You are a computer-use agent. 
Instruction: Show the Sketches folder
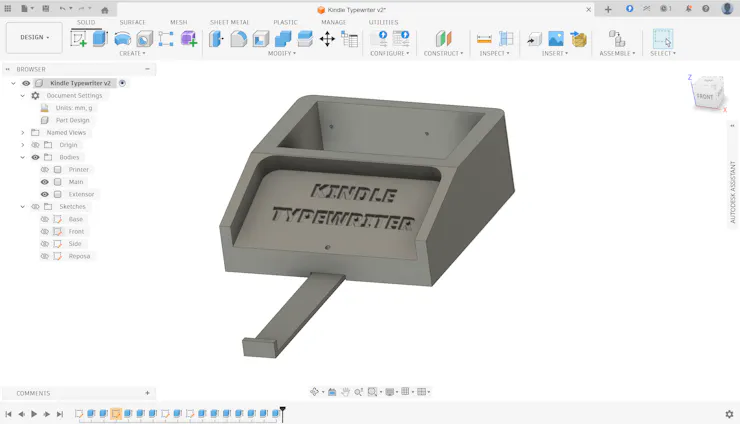[35, 206]
